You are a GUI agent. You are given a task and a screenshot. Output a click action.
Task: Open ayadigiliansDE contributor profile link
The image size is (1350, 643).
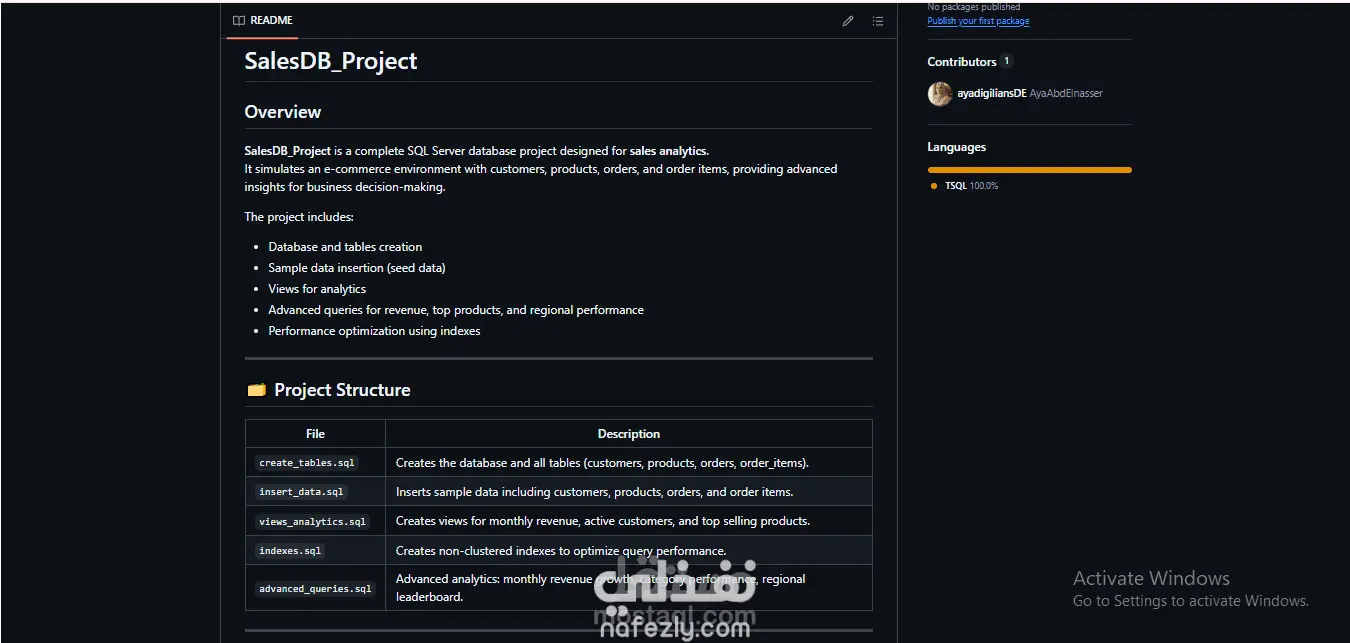992,94
